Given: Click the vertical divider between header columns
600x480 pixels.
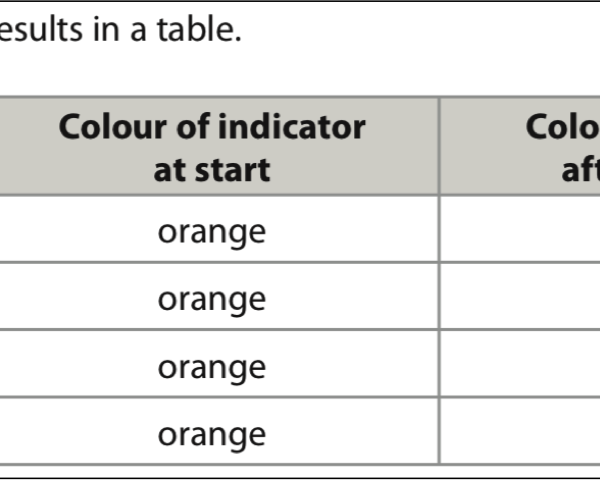Looking at the screenshot, I should point(439,147).
